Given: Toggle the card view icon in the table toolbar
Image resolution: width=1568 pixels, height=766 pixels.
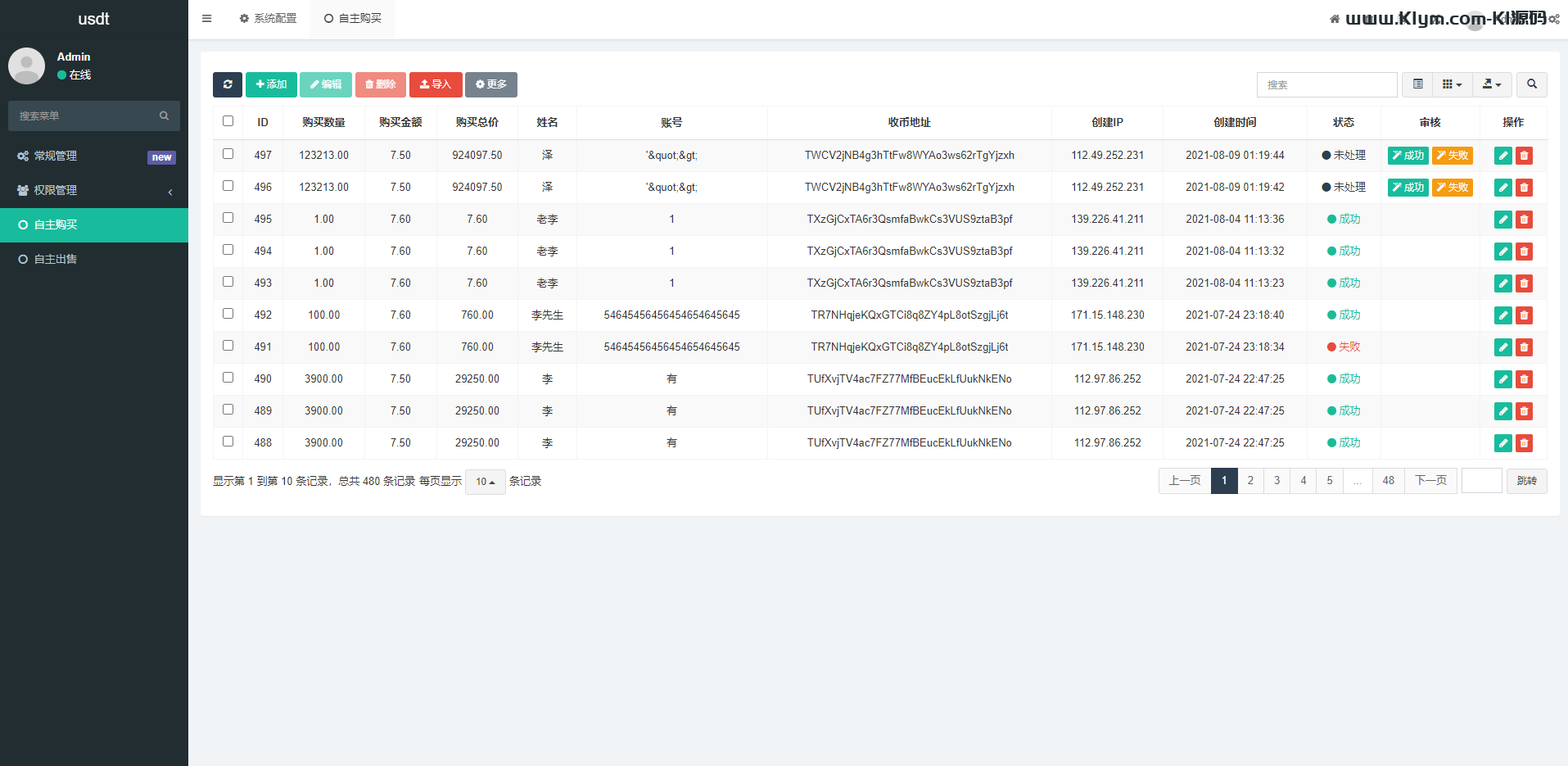Looking at the screenshot, I should 1417,84.
